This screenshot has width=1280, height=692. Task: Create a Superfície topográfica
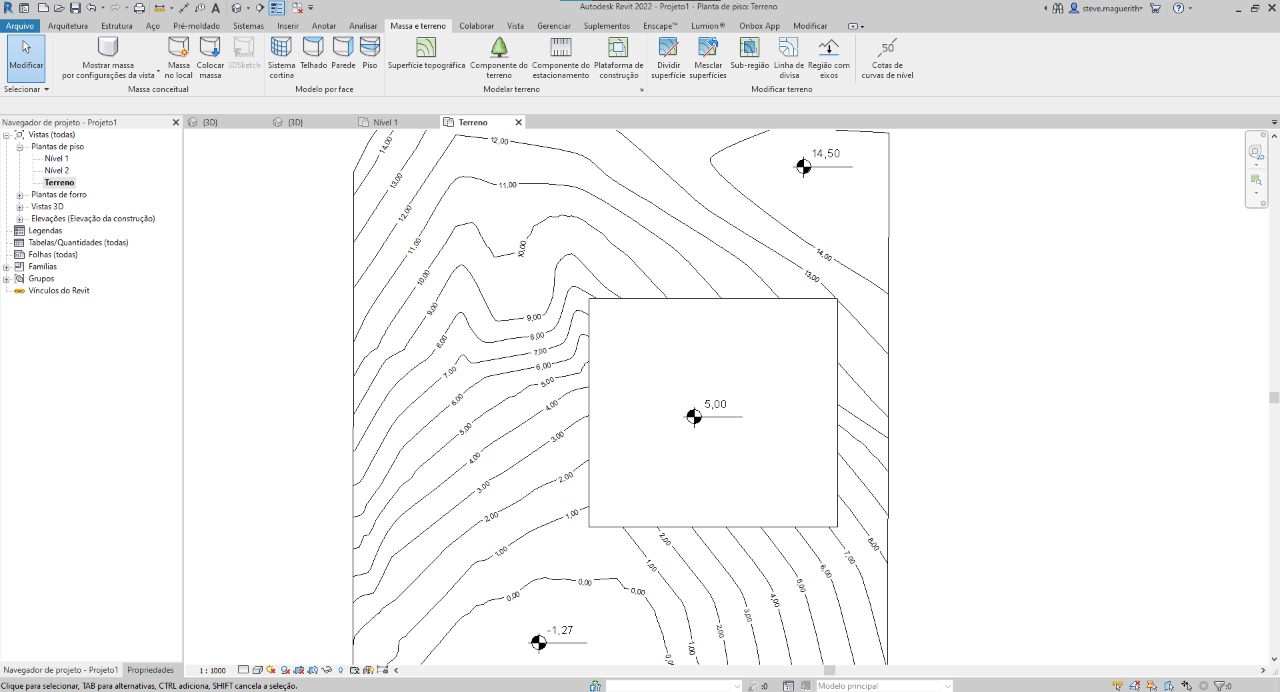[x=426, y=54]
